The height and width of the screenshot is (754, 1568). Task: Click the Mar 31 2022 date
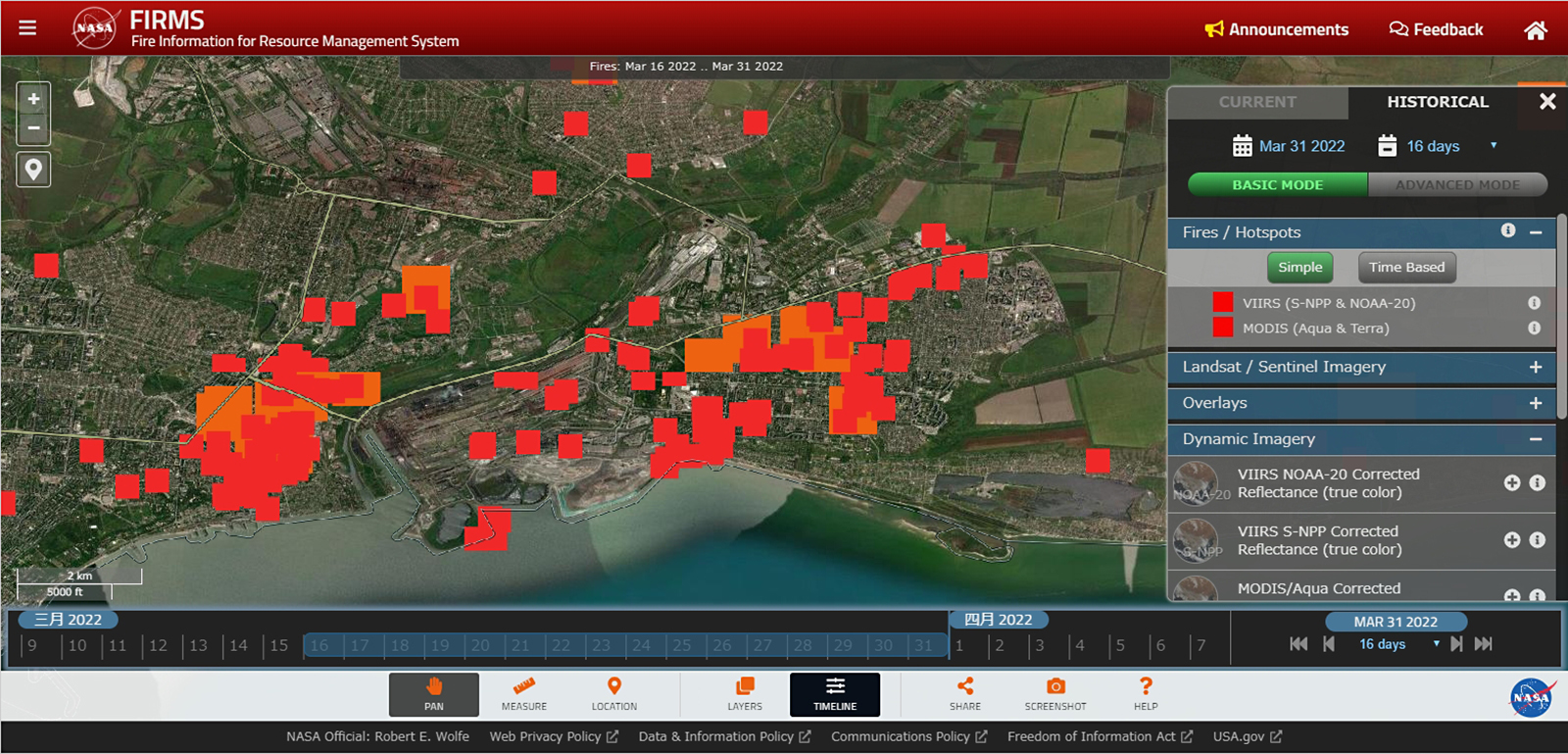(x=1302, y=146)
